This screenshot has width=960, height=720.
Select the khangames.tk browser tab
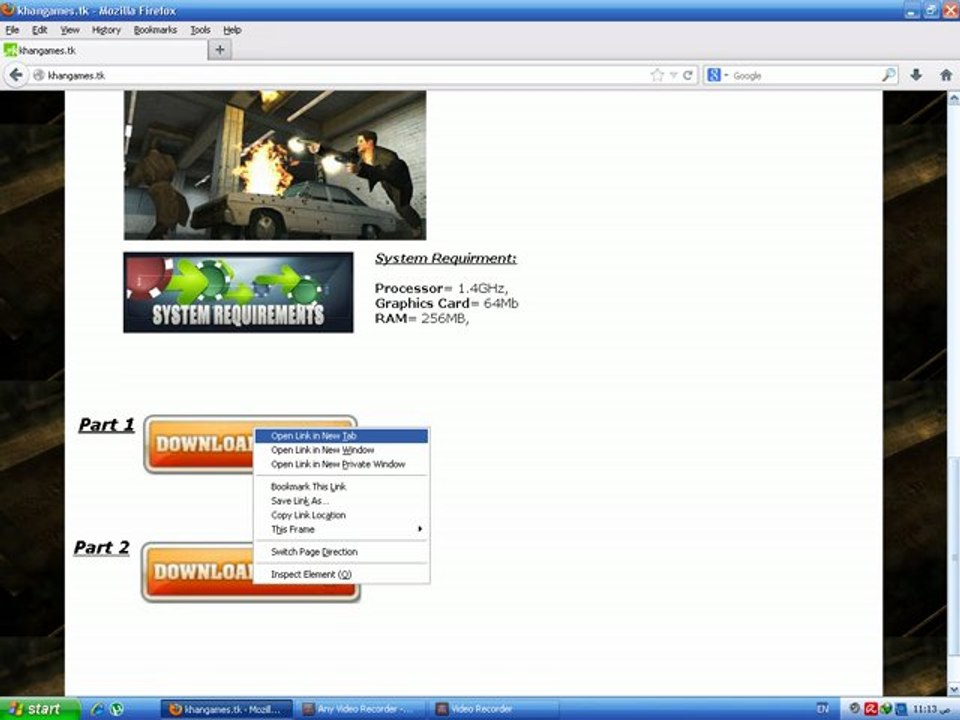[x=104, y=50]
